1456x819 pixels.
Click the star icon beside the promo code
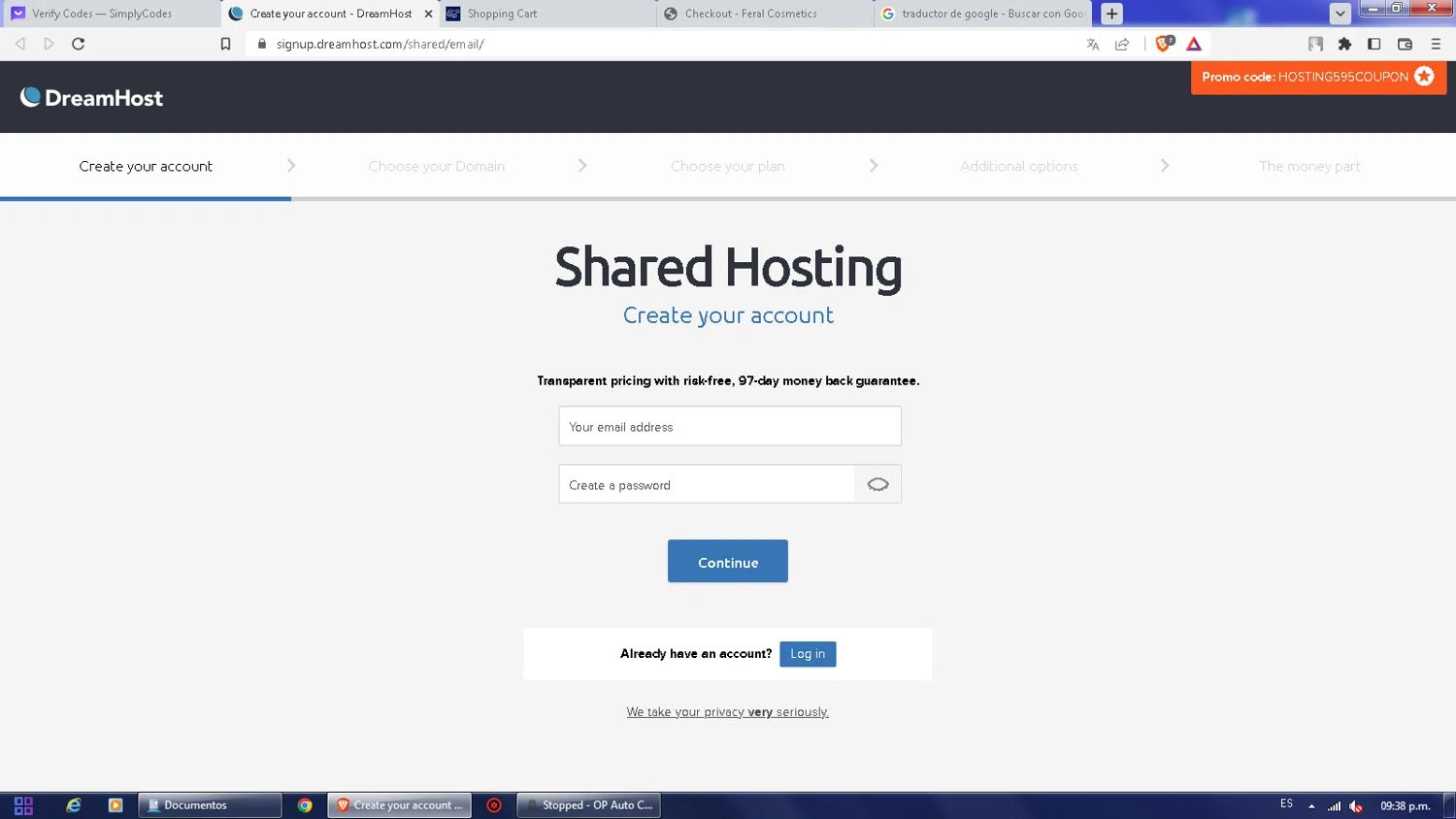1424,77
